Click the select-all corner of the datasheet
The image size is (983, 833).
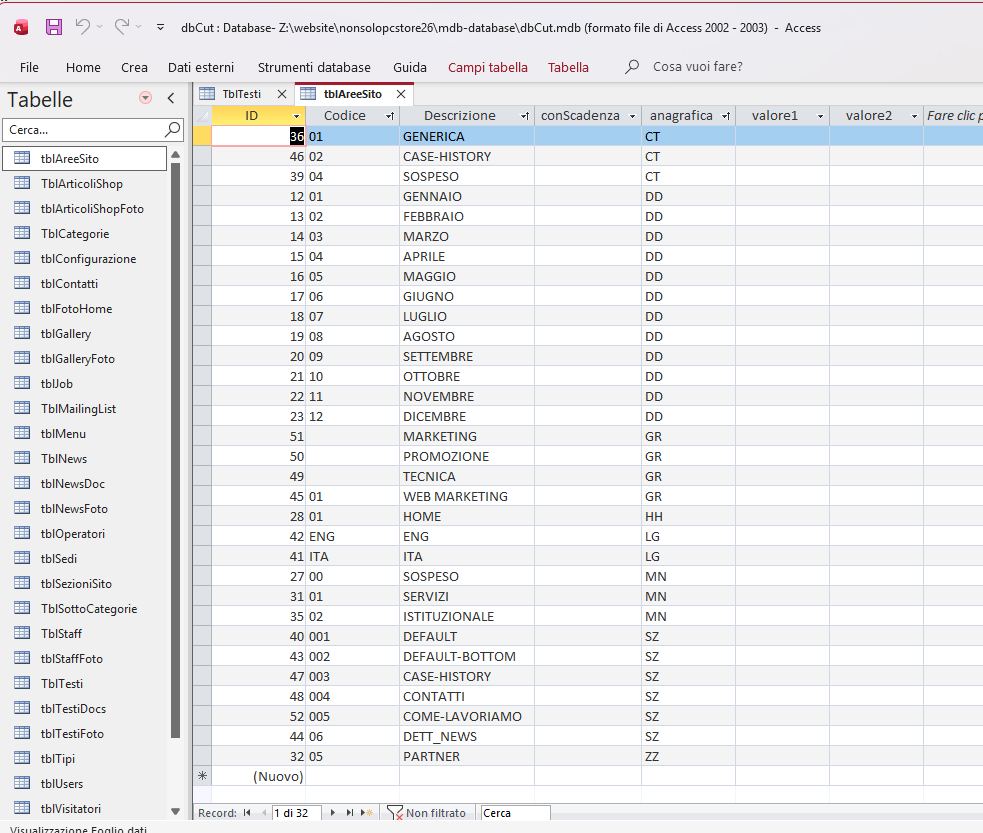tap(202, 115)
